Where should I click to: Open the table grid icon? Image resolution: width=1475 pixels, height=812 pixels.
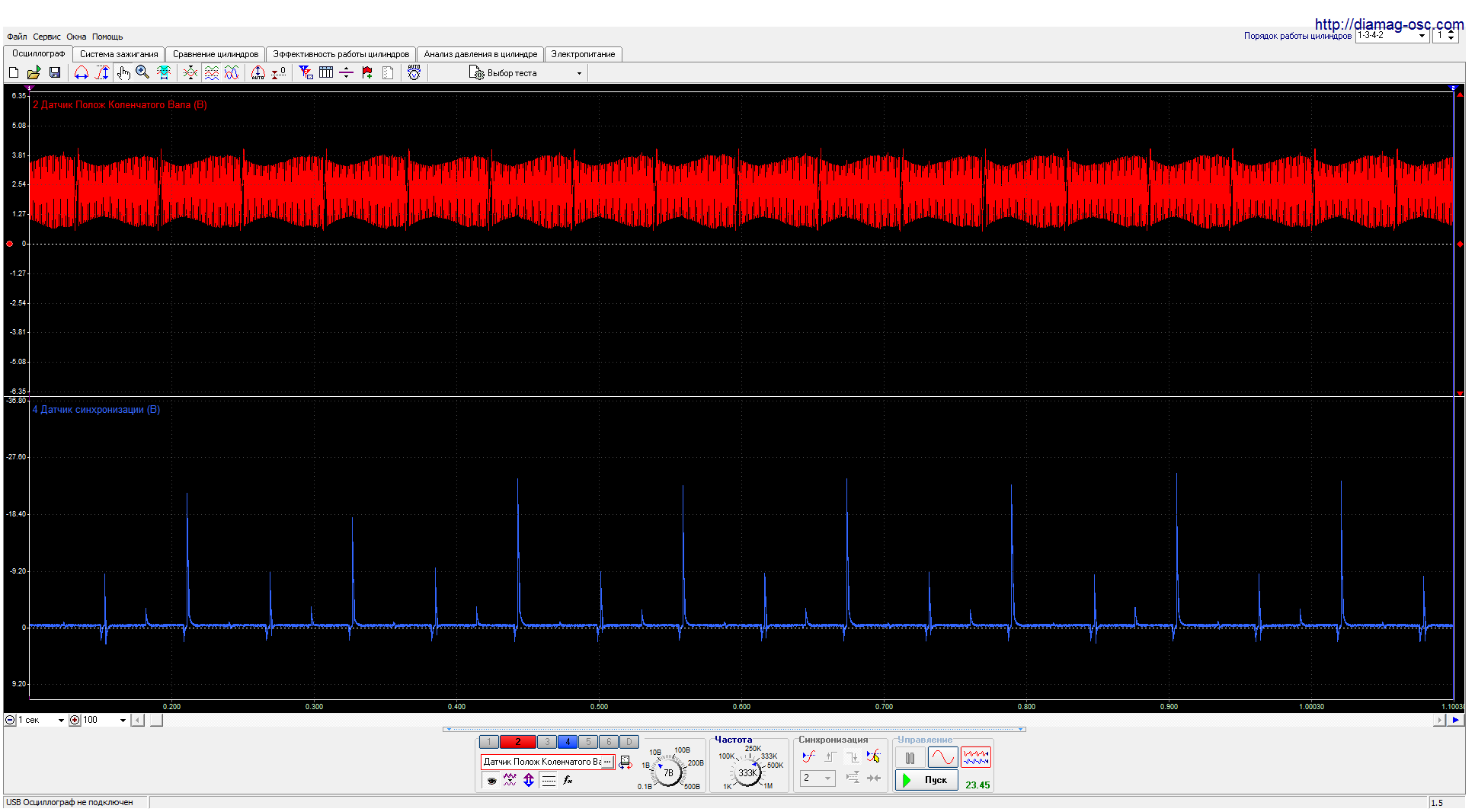326,72
